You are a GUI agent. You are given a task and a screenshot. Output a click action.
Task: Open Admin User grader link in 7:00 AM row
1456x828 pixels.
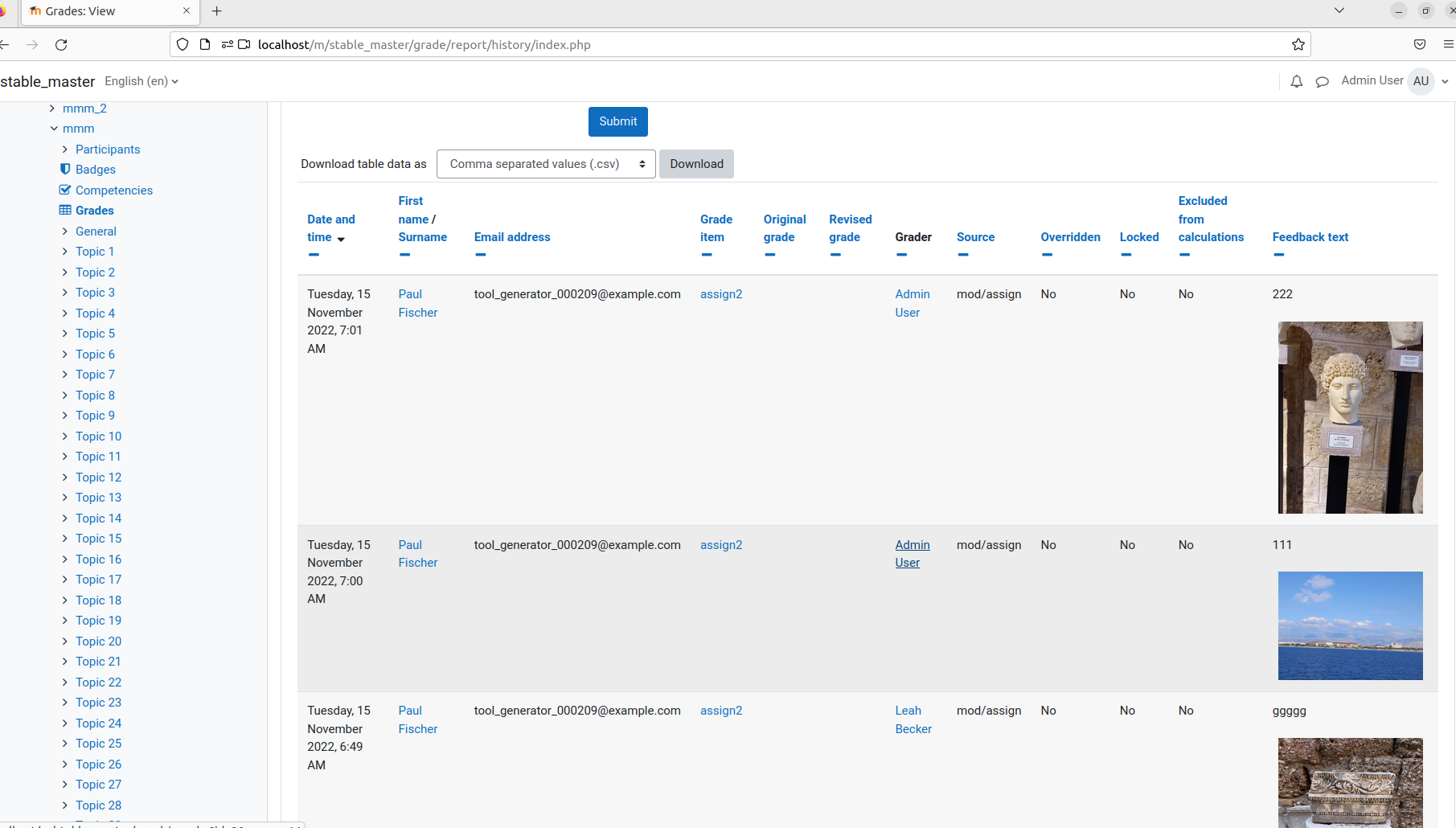pyautogui.click(x=913, y=554)
